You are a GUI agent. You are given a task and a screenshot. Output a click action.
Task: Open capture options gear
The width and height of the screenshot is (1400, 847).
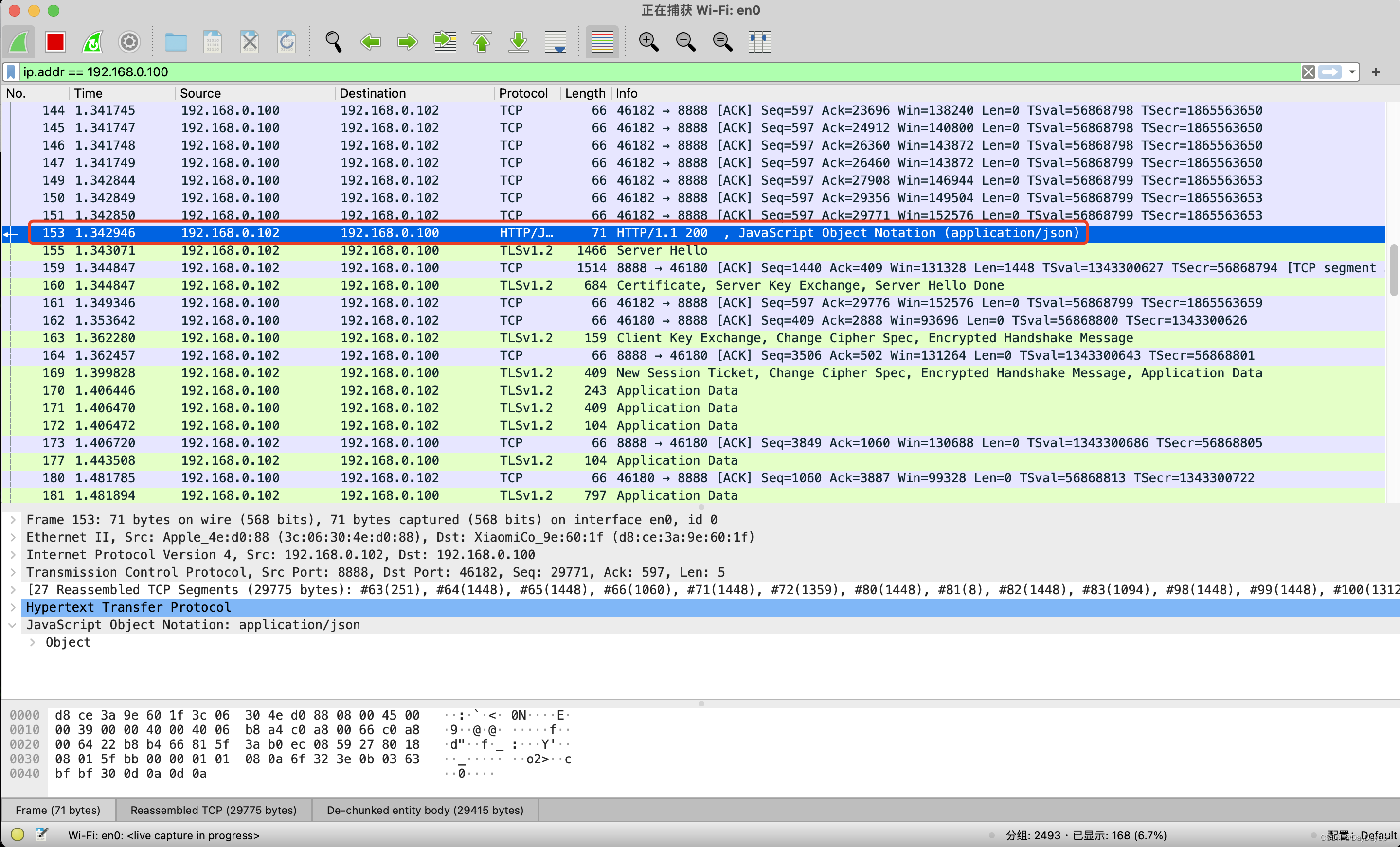pos(129,42)
